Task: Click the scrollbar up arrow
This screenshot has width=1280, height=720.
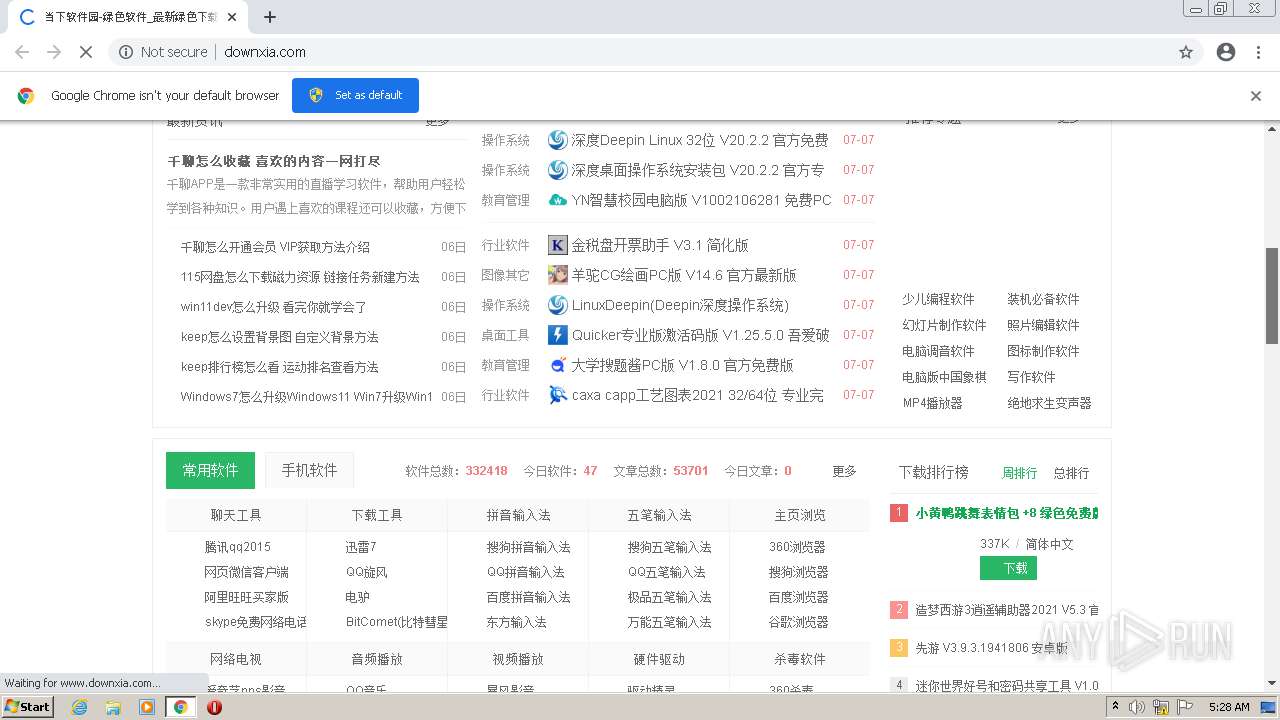Action: click(1272, 128)
